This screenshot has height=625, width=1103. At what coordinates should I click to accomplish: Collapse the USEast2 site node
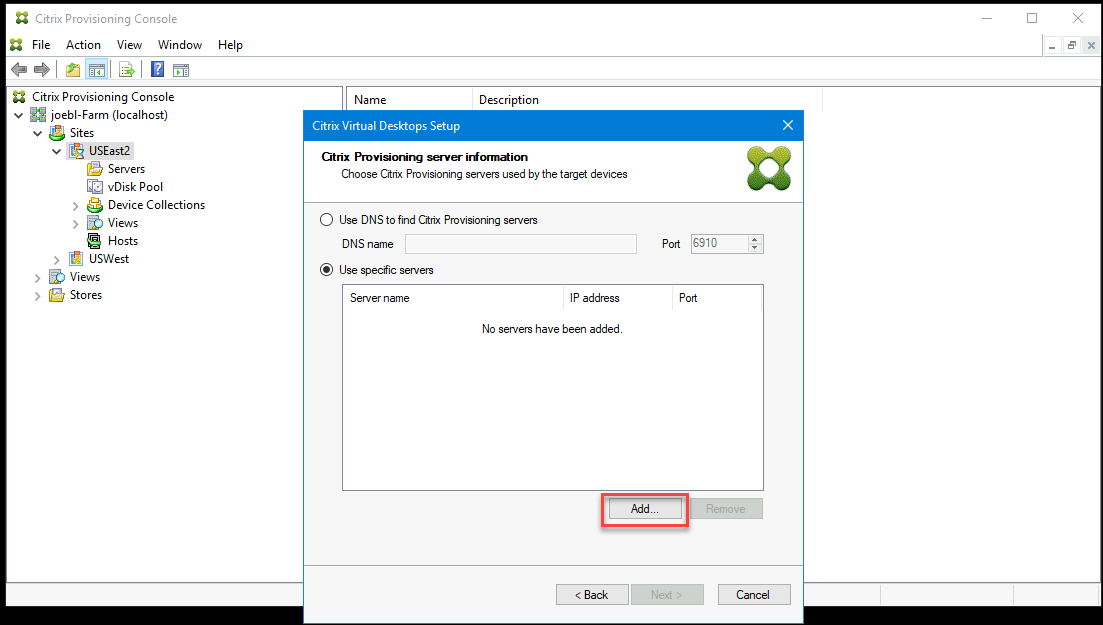[57, 150]
